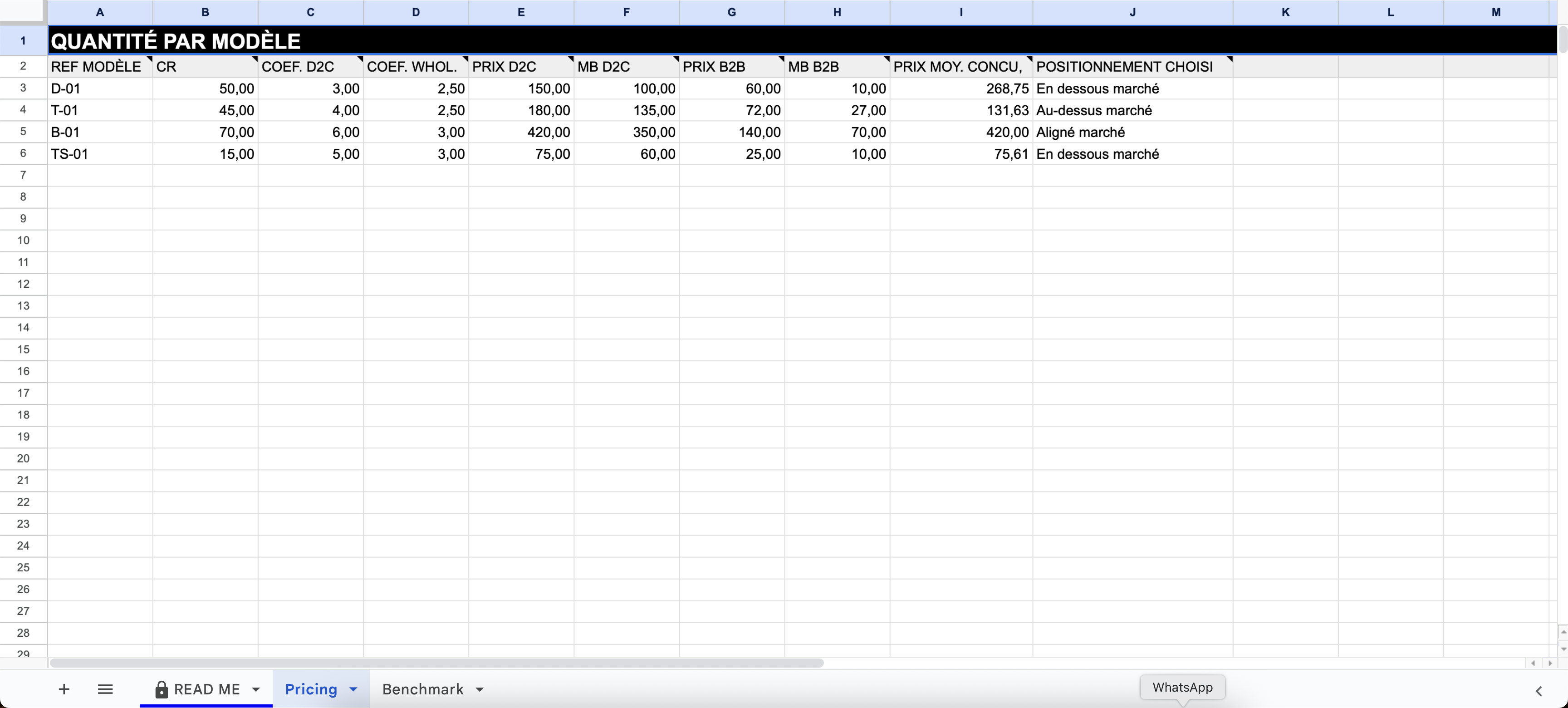The height and width of the screenshot is (708, 1568).
Task: Open the all sheets list icon
Action: click(105, 689)
